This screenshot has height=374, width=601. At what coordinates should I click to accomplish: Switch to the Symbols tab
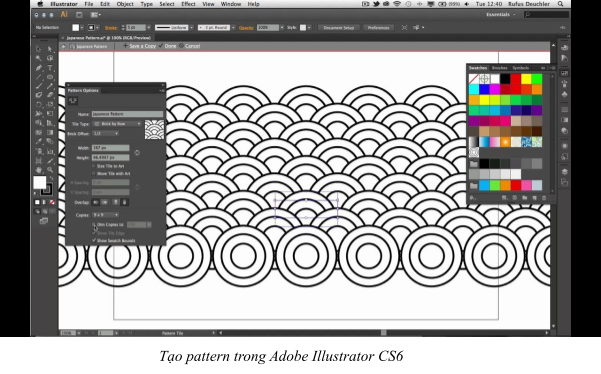pos(521,68)
